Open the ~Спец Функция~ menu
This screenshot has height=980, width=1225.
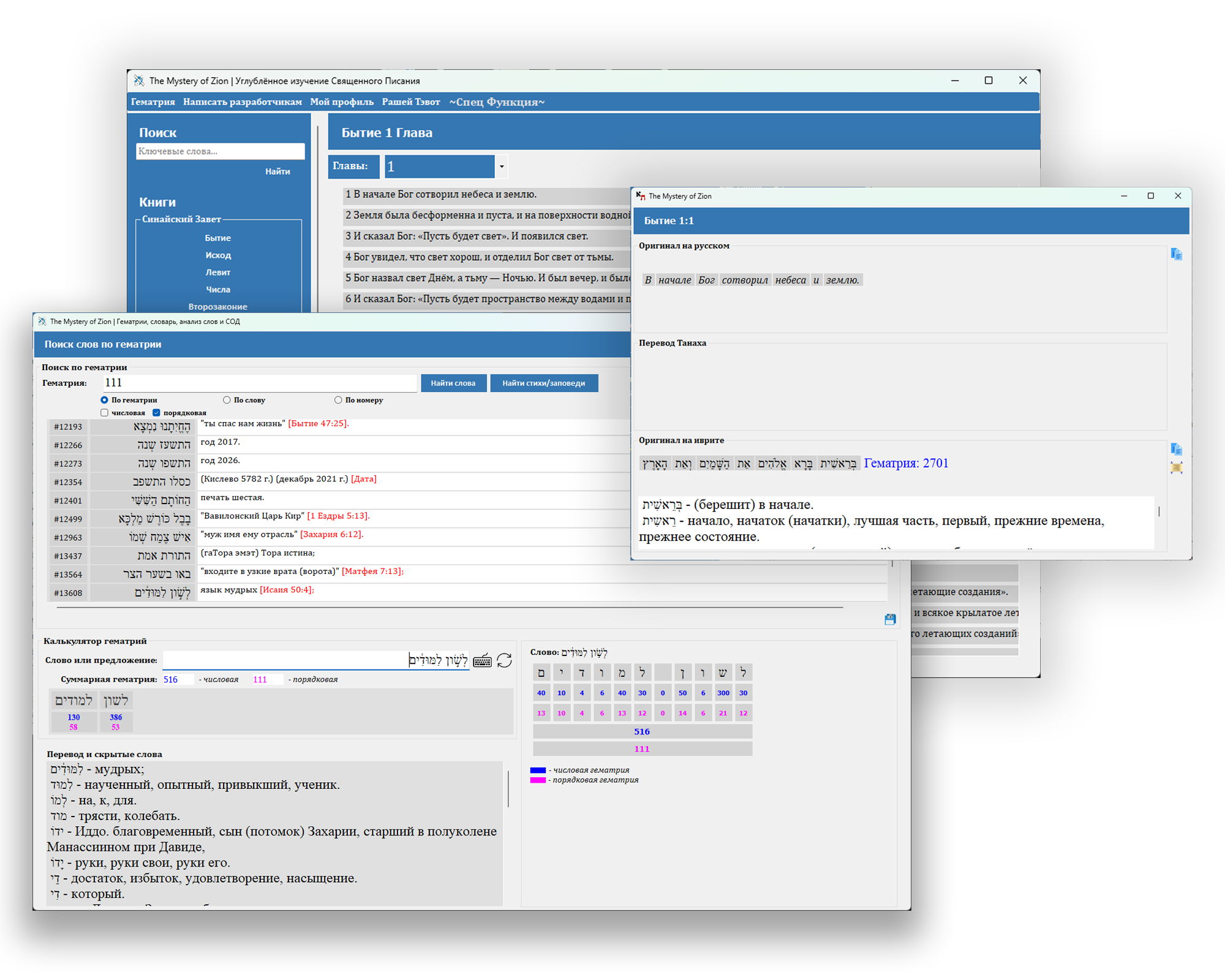[497, 102]
